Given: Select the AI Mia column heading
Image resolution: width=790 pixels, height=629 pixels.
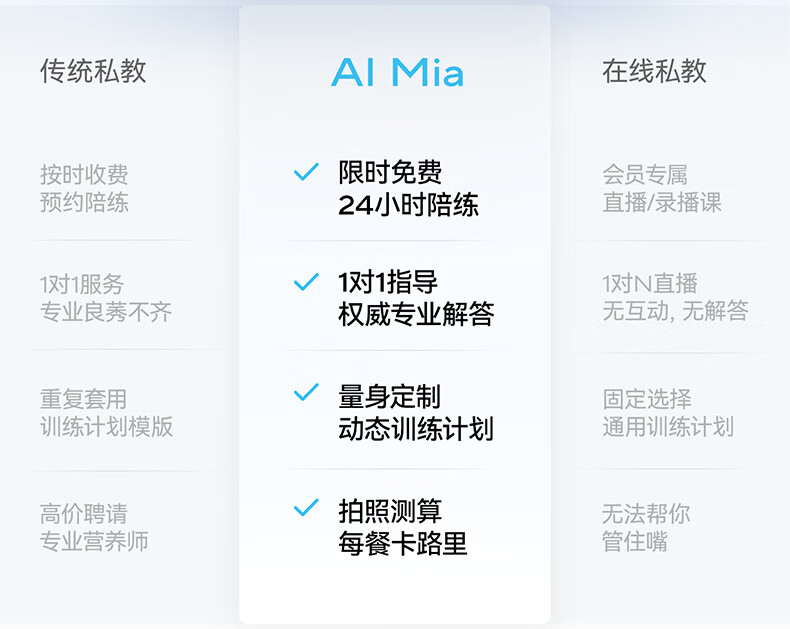Looking at the screenshot, I should coord(397,72).
